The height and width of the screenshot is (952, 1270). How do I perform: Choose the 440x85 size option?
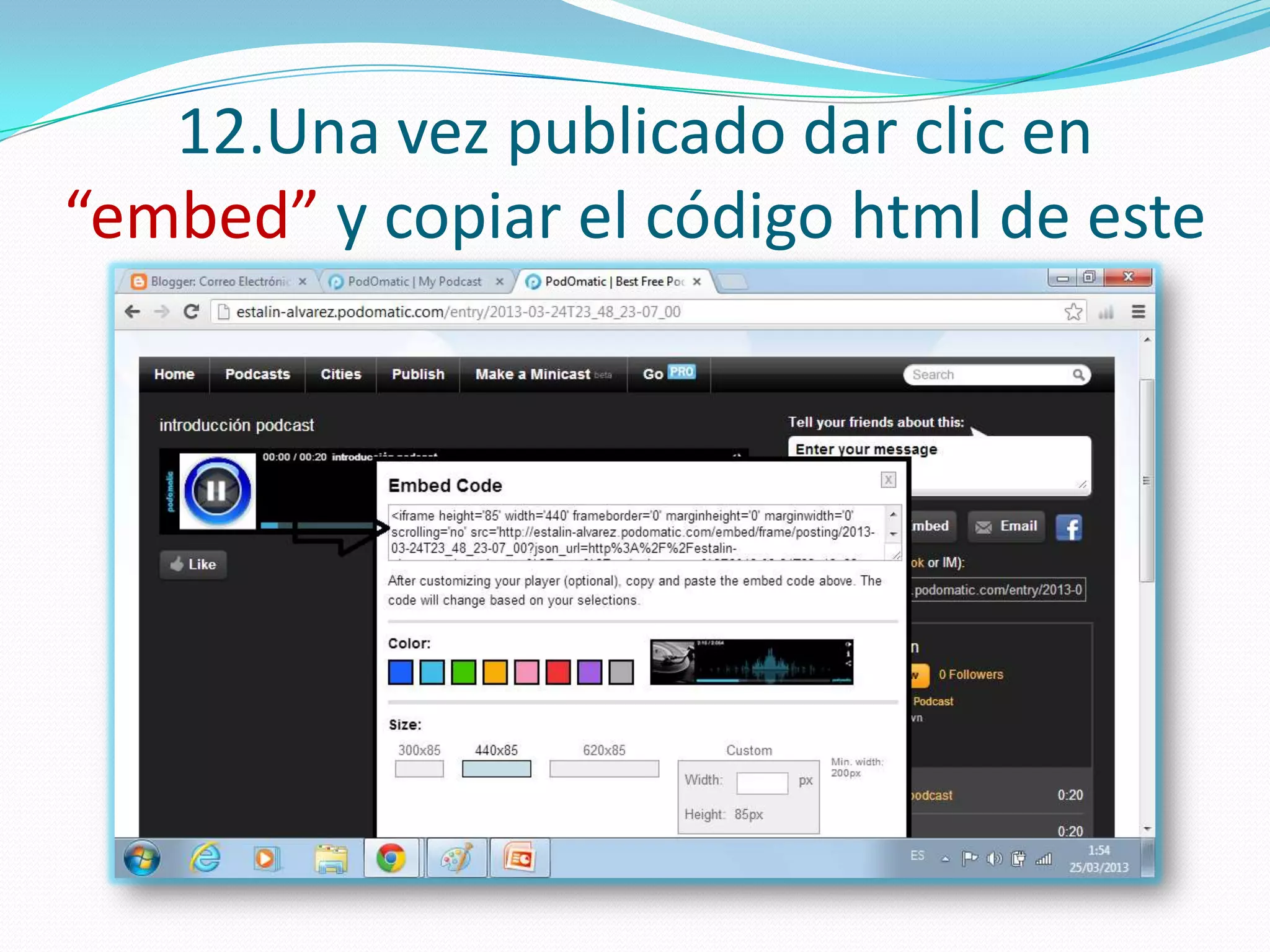497,769
